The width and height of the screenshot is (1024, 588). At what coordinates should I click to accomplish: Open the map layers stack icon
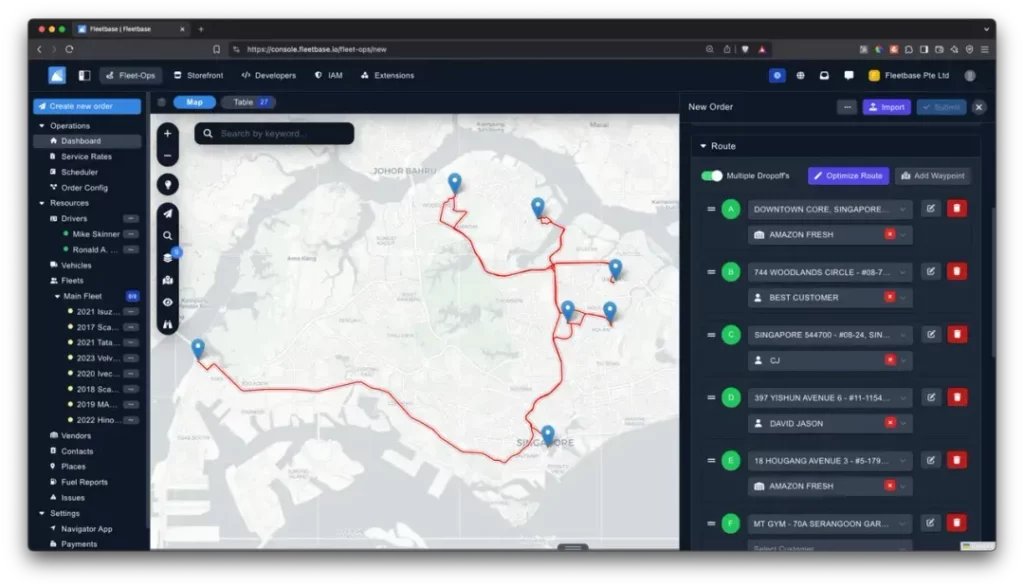pyautogui.click(x=167, y=257)
